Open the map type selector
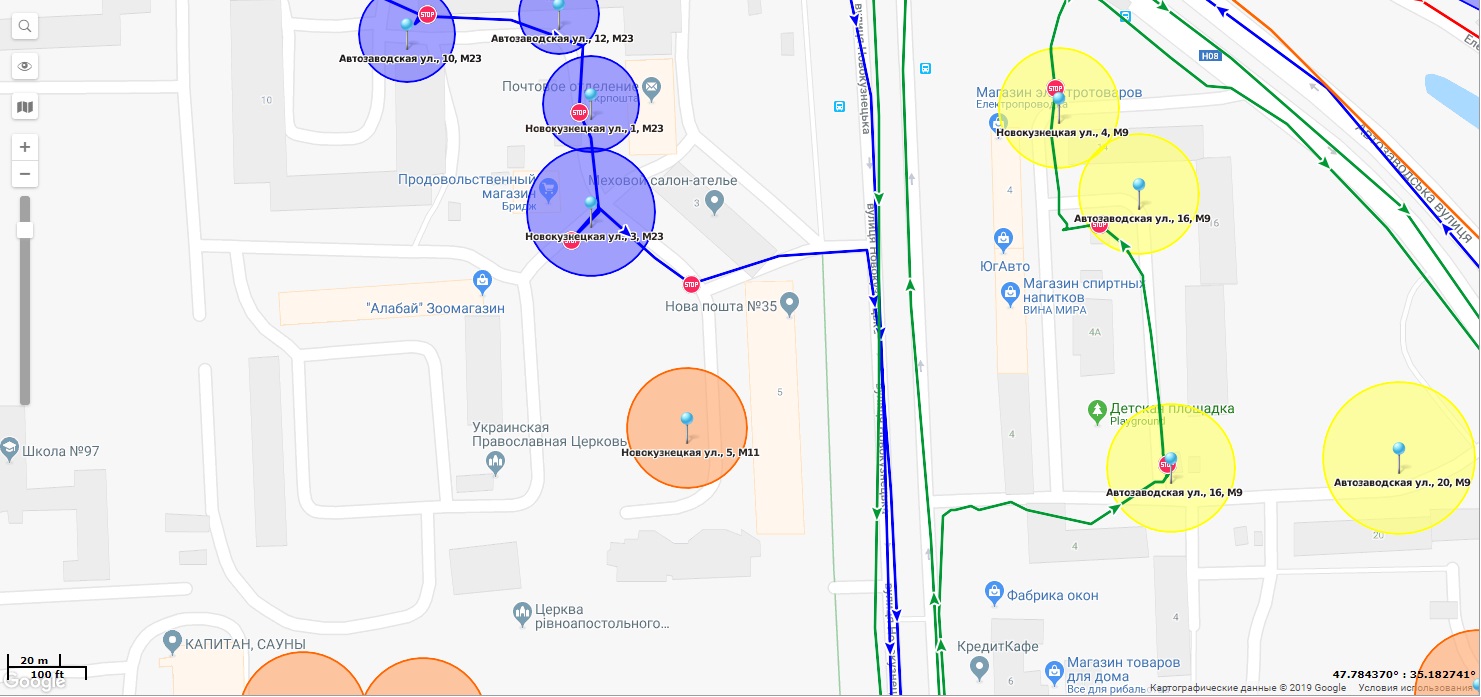 (25, 107)
